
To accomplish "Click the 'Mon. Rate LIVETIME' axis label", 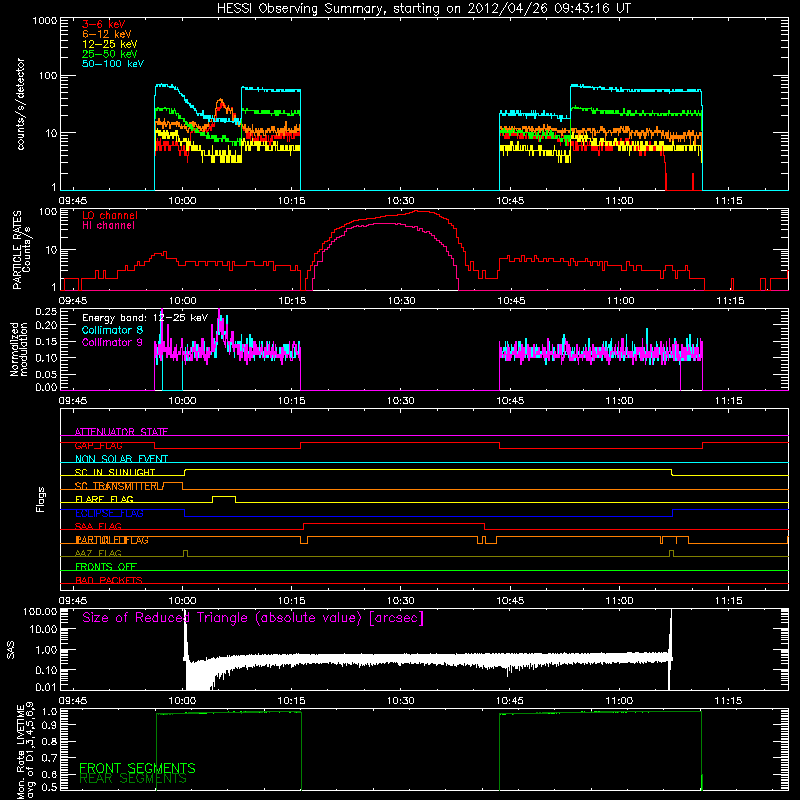I will coord(20,752).
